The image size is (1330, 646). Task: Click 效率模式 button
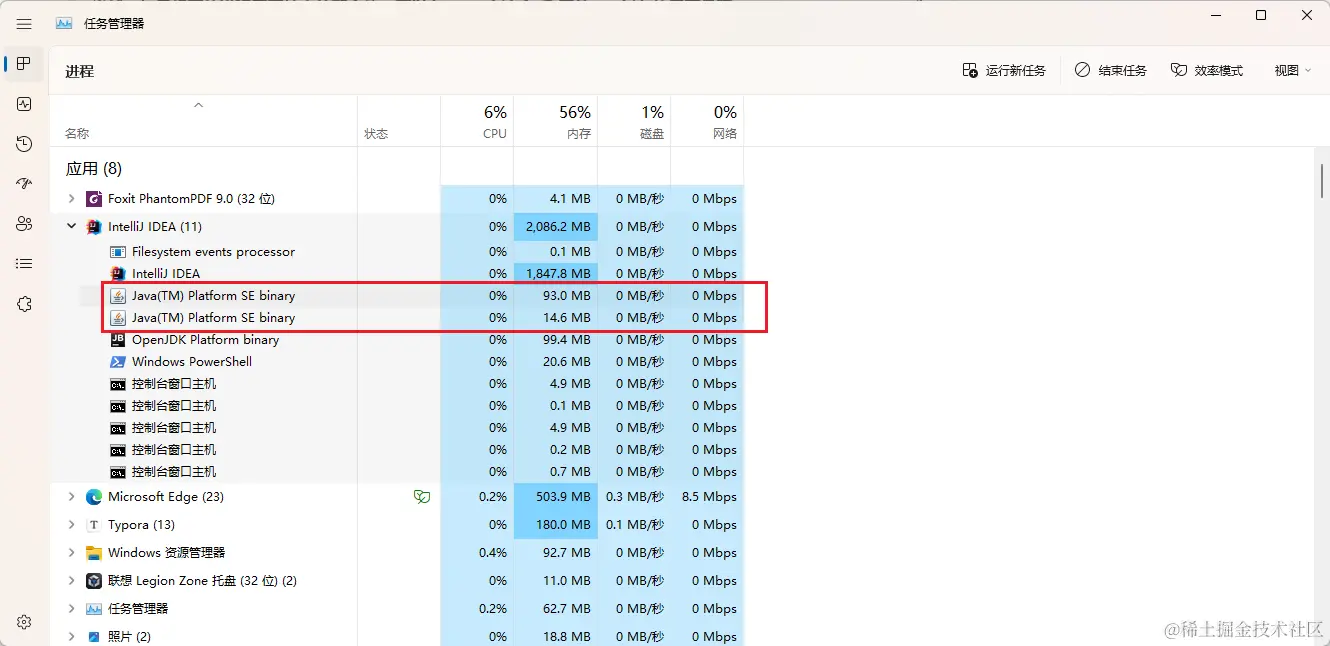1207,71
